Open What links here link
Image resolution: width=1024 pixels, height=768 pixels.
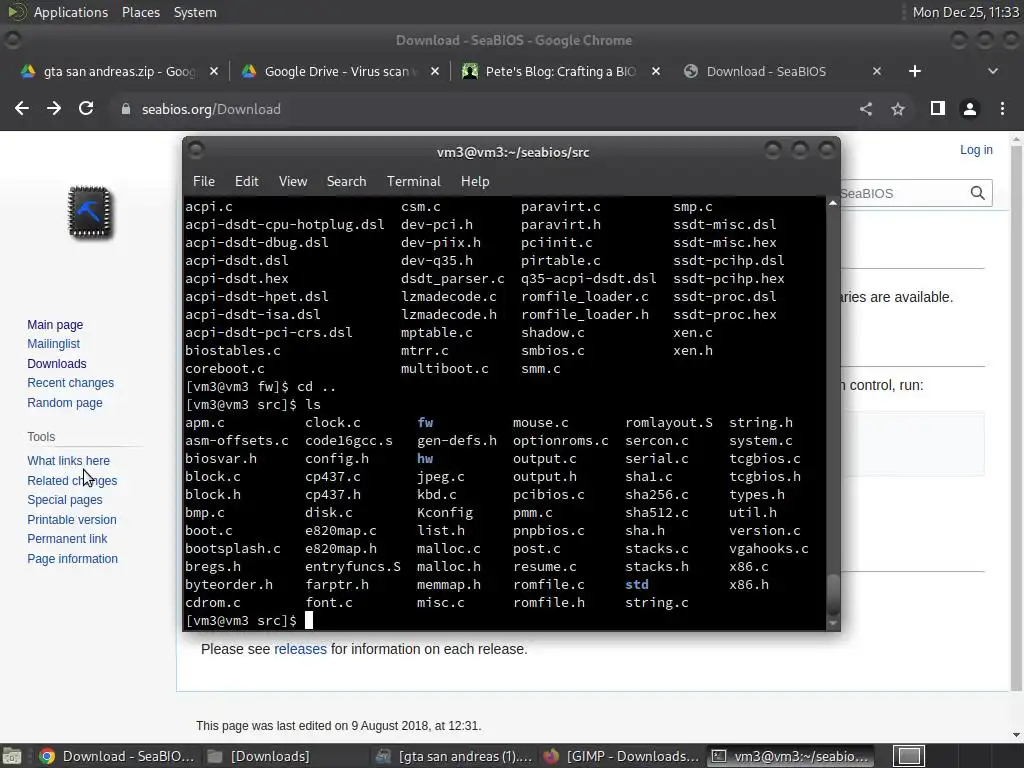[69, 461]
